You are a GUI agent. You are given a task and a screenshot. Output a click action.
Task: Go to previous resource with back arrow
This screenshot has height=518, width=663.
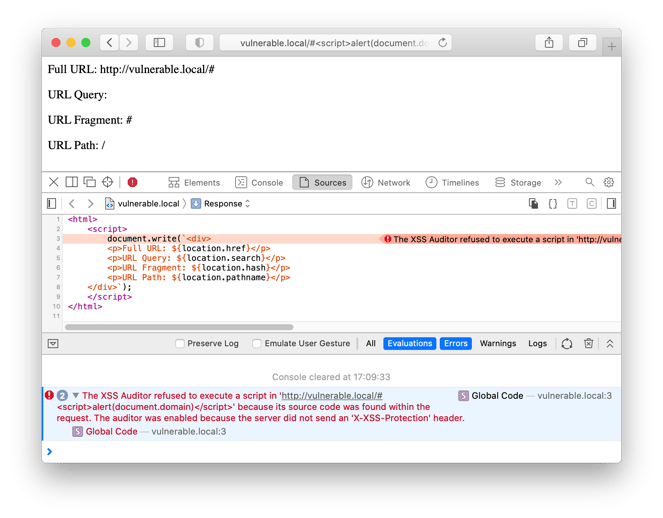click(72, 204)
